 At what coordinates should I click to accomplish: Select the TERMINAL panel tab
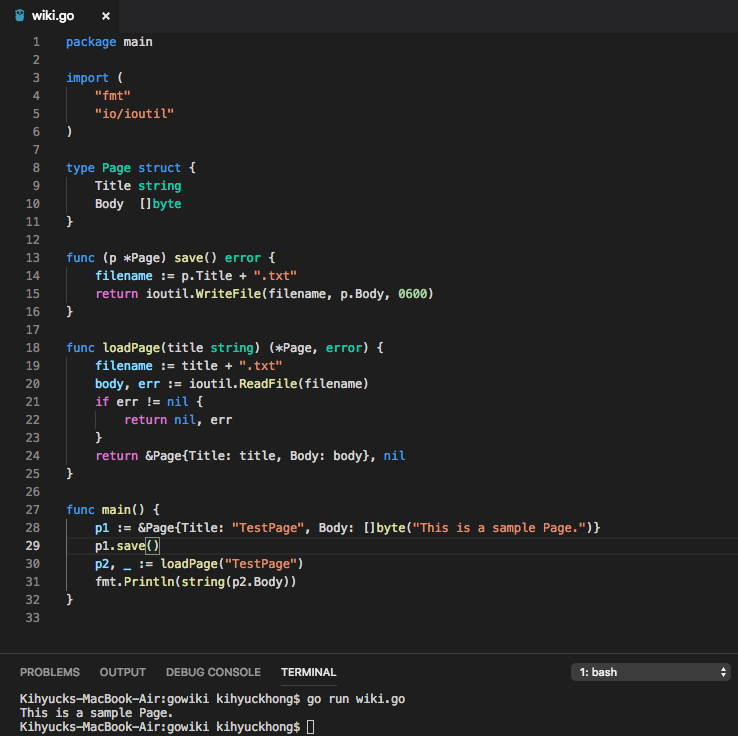(309, 672)
